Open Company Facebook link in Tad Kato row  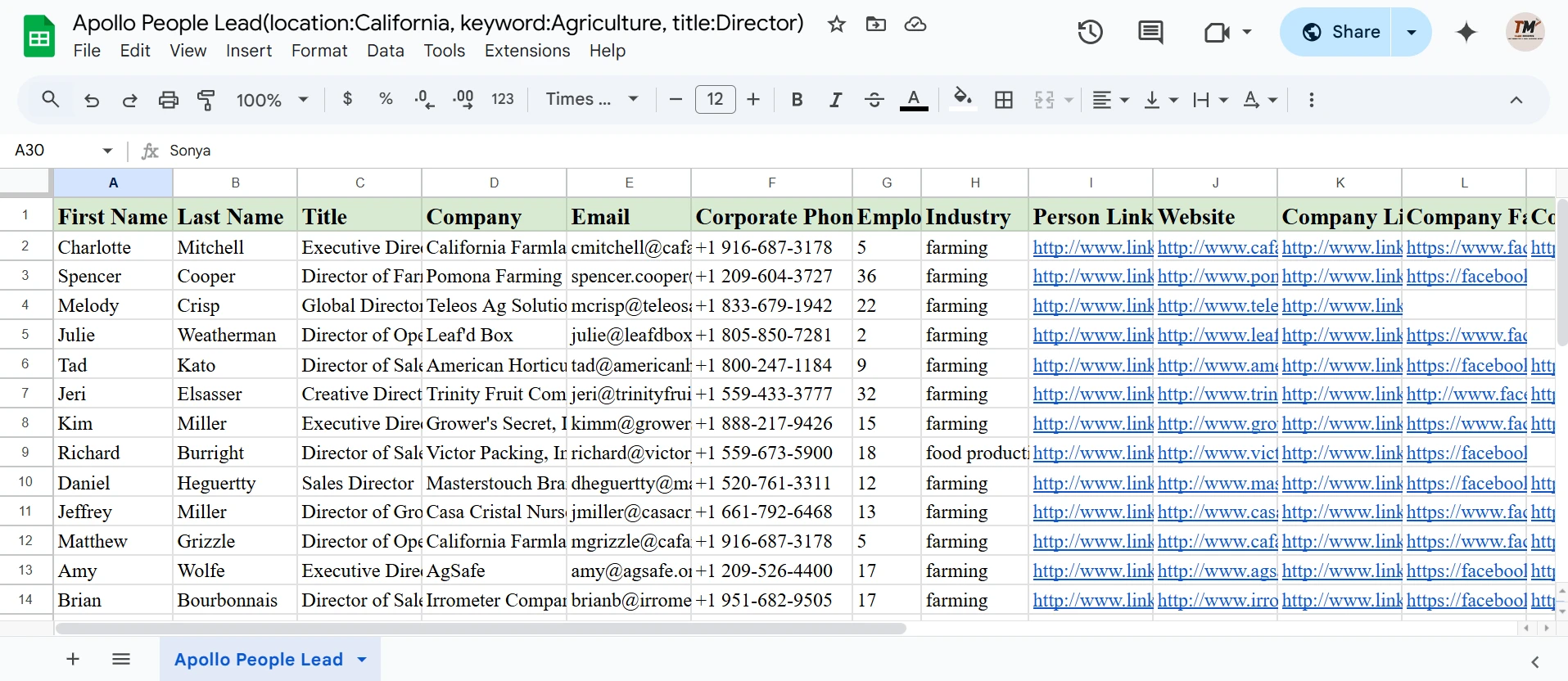1466,365
